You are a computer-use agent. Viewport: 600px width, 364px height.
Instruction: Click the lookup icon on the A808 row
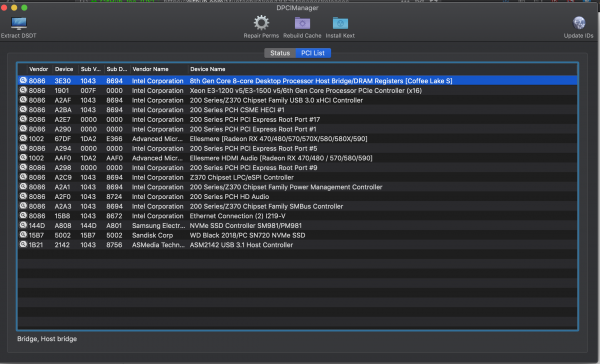(23, 225)
